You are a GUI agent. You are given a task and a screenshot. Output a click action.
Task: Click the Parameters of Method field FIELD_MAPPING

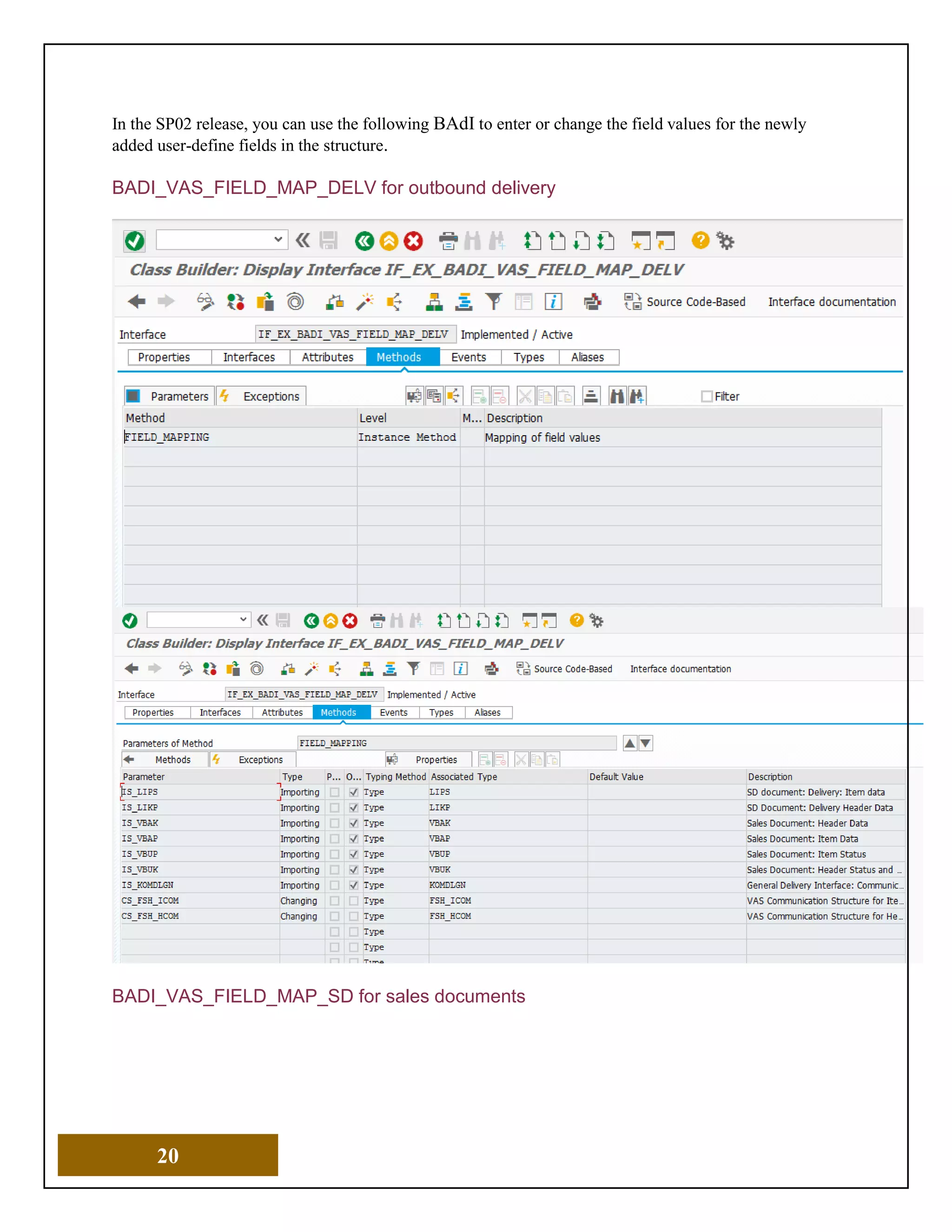tap(457, 743)
